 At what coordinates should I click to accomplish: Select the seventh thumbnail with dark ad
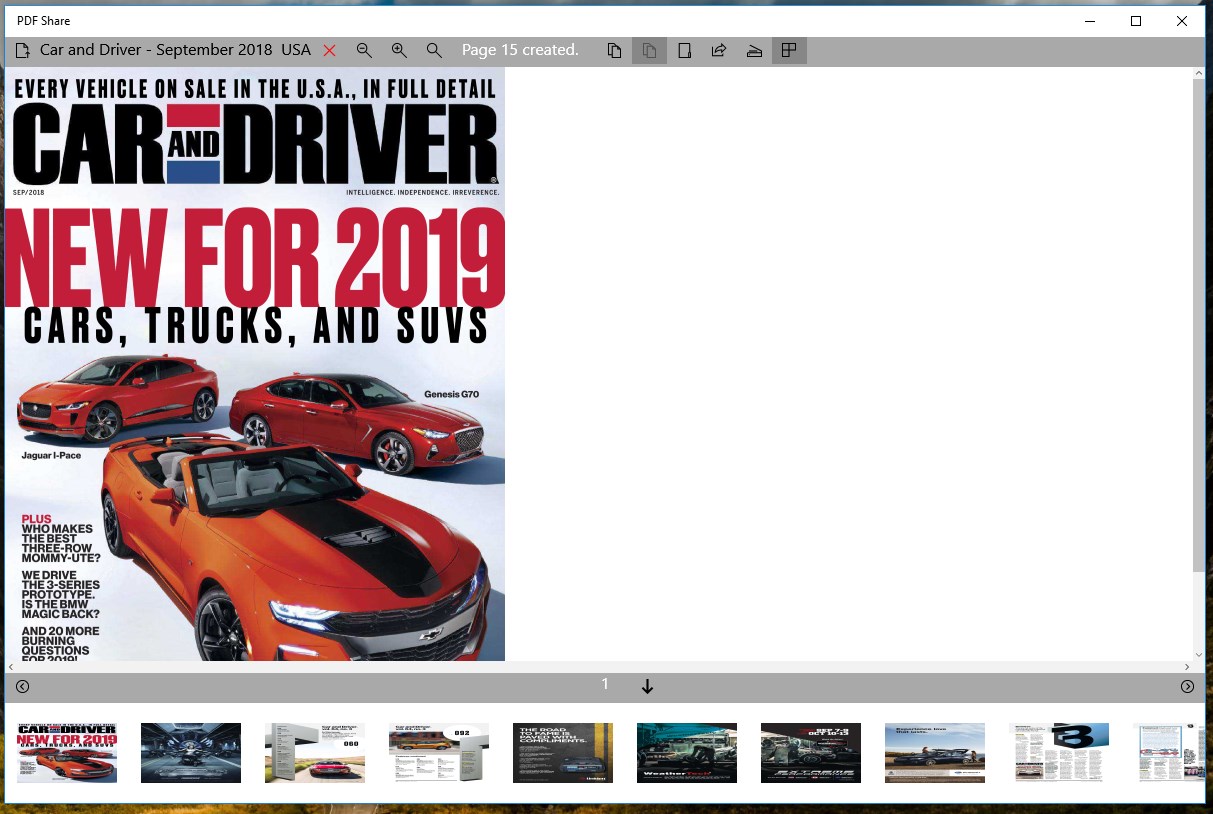point(811,752)
